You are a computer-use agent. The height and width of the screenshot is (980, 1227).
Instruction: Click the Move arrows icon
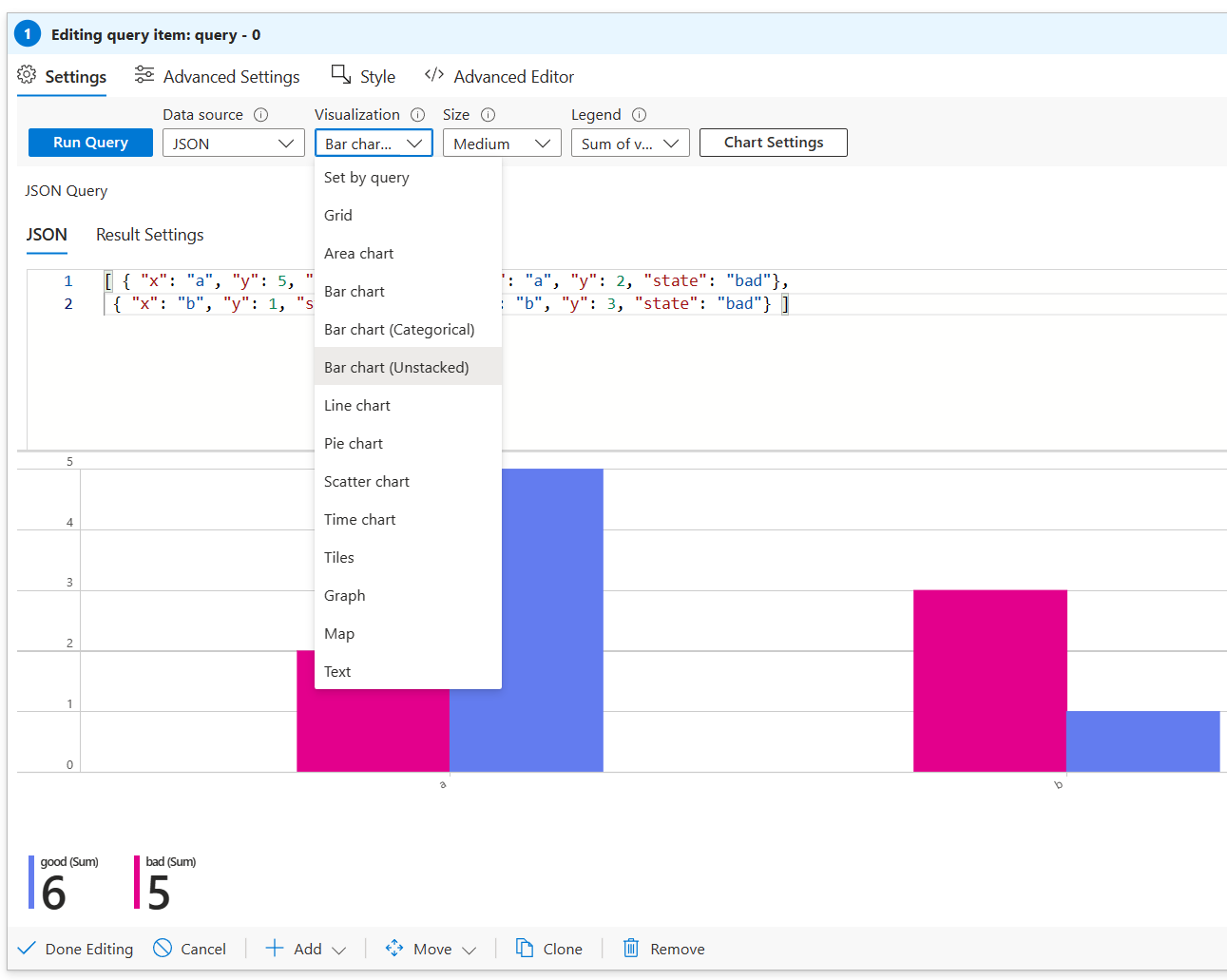394,948
